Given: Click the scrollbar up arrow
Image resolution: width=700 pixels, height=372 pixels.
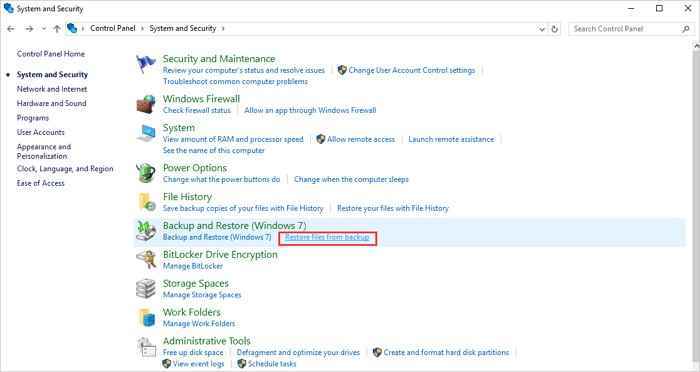Looking at the screenshot, I should (x=696, y=46).
